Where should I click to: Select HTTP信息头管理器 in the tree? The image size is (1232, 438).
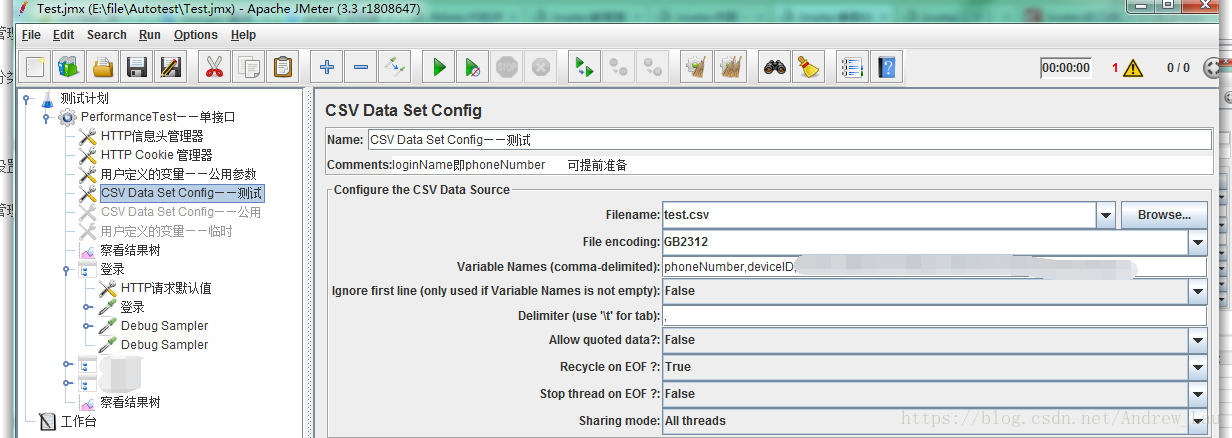[x=152, y=137]
